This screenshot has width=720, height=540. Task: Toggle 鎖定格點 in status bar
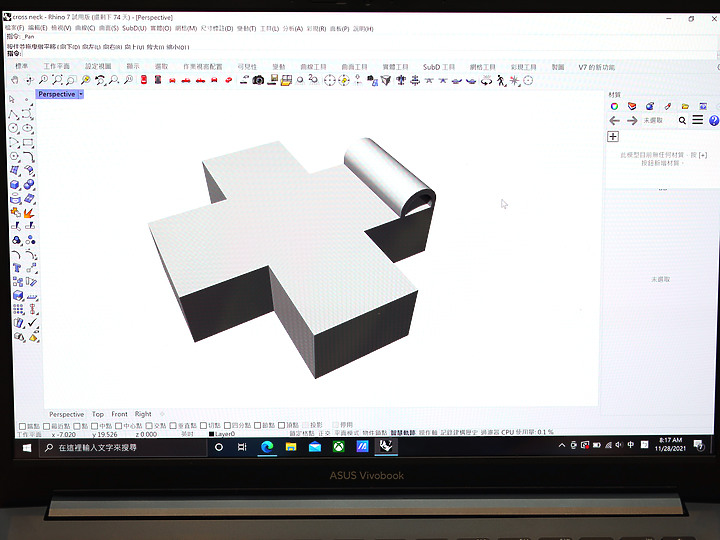pos(302,433)
